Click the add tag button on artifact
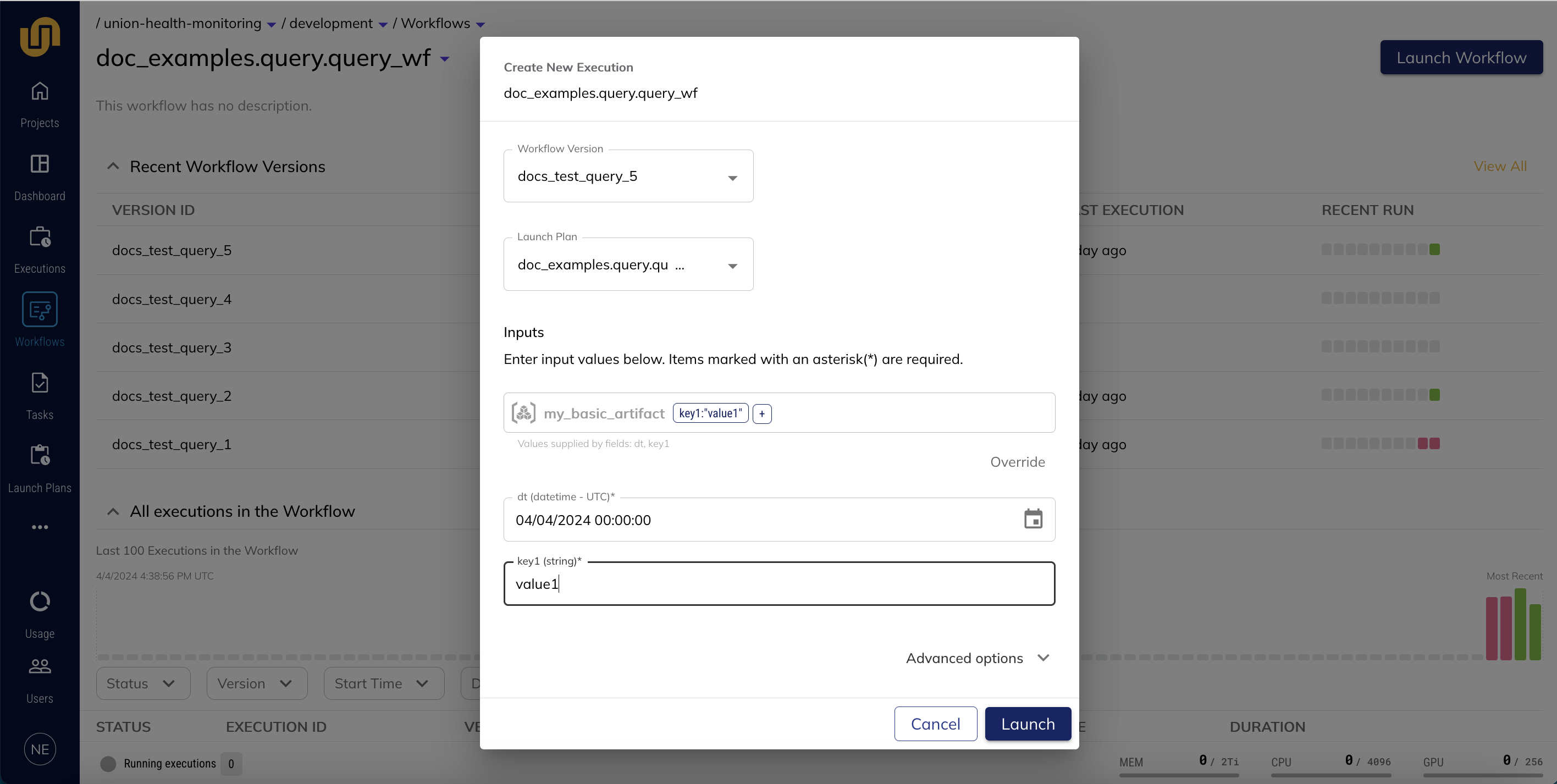This screenshot has height=784, width=1557. pos(762,413)
